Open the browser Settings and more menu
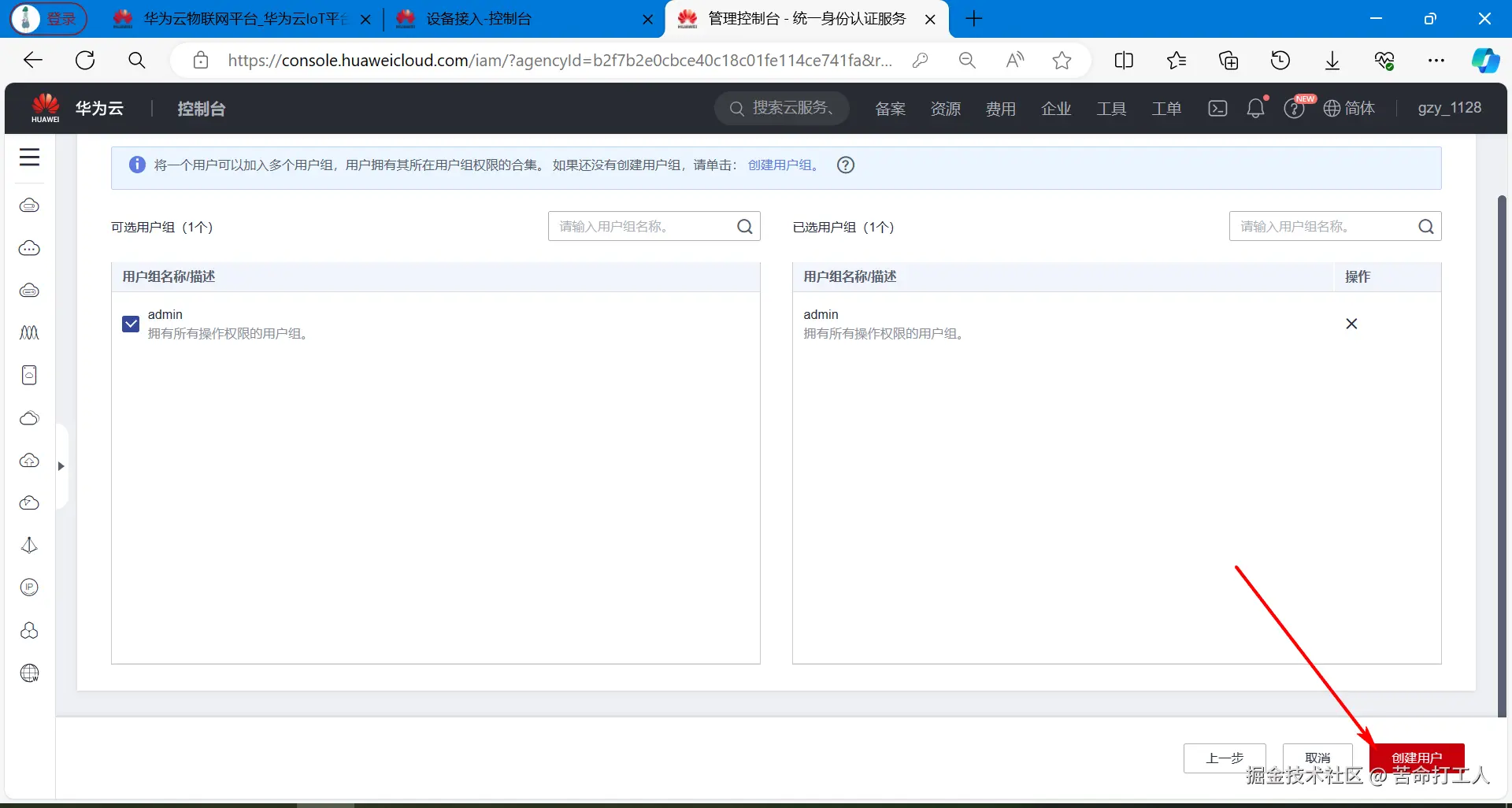Screen dimensions: 1512x808 click(1436, 60)
